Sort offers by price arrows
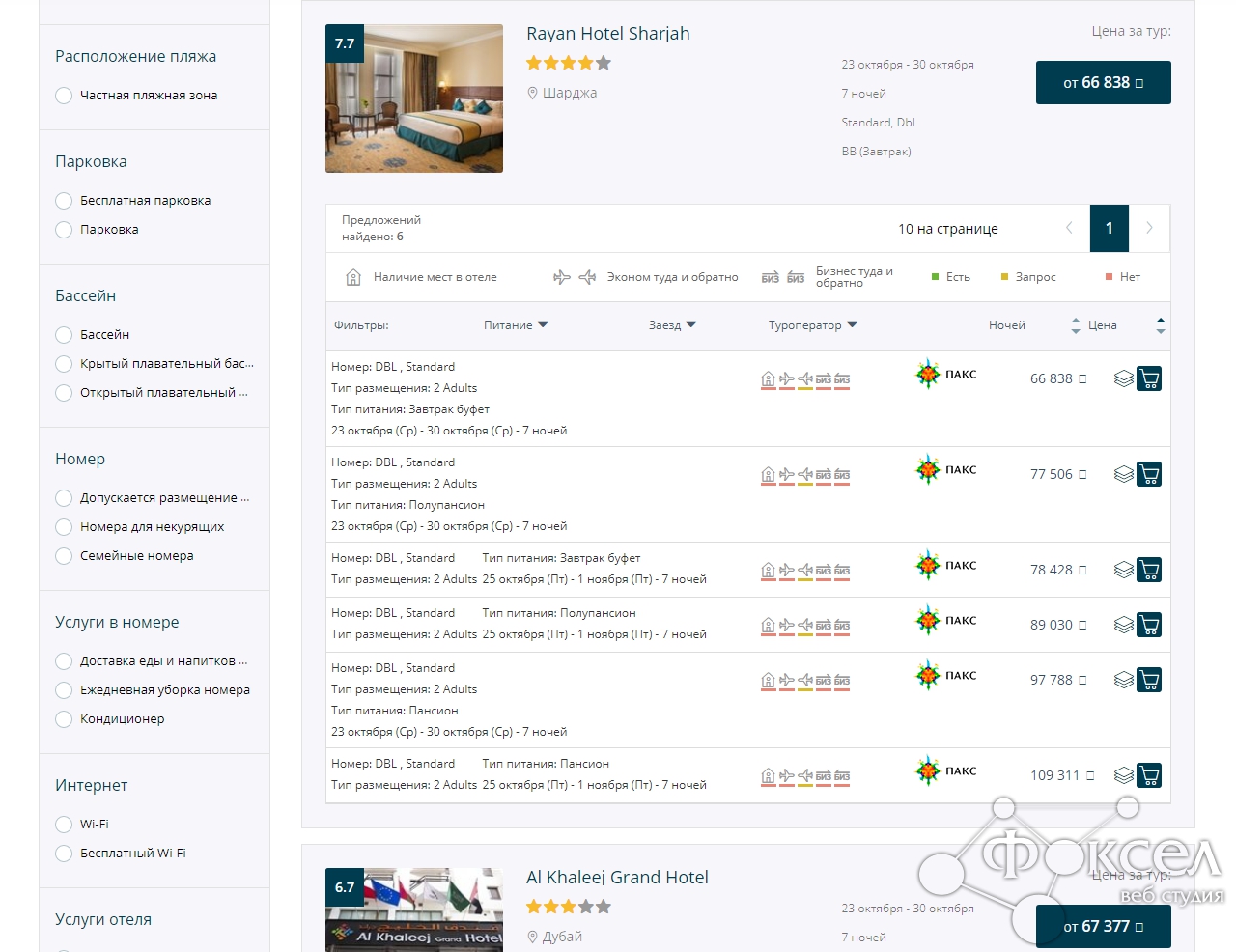Screen dimensions: 1236x952 [1161, 325]
